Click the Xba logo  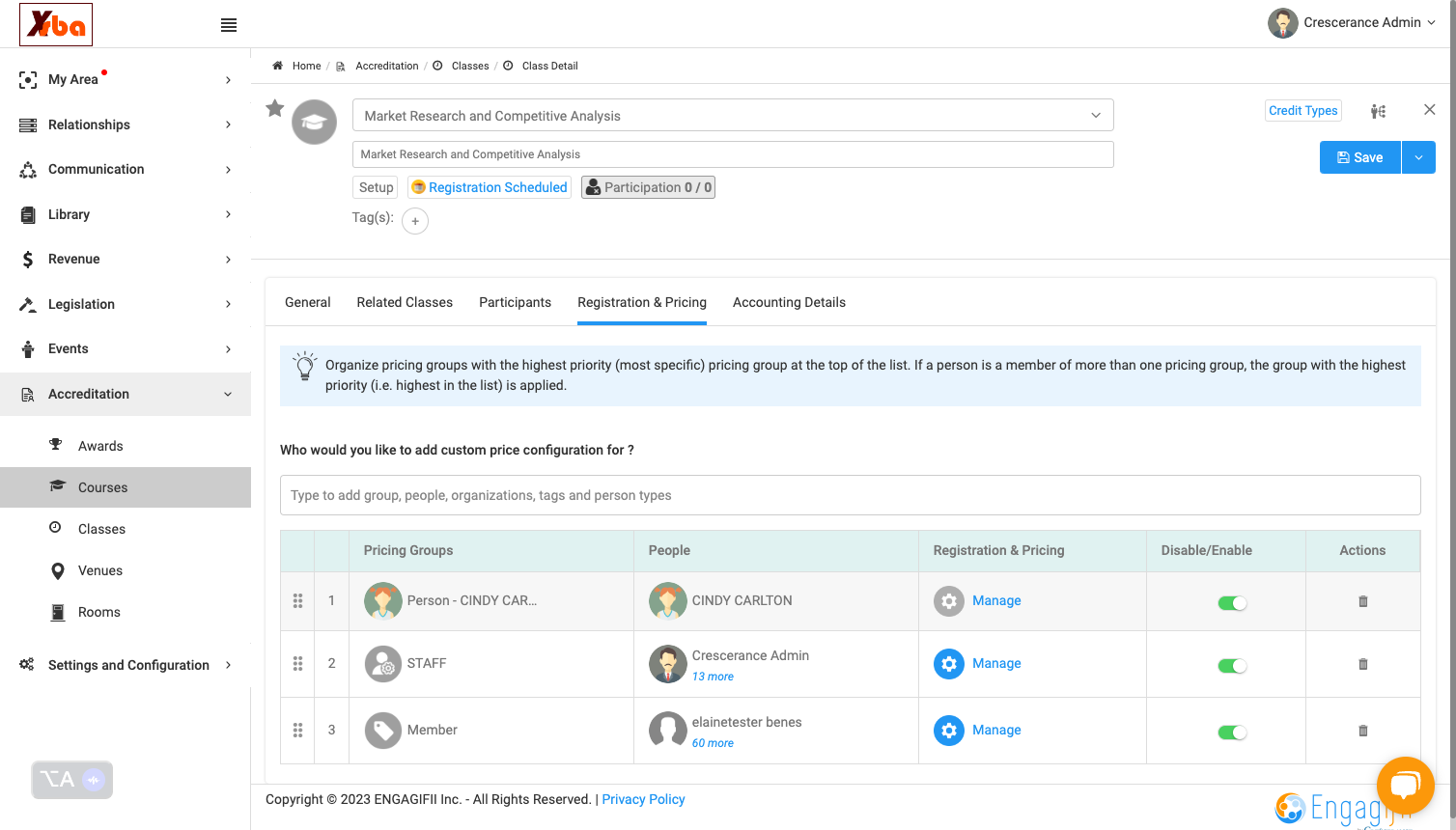coord(56,24)
